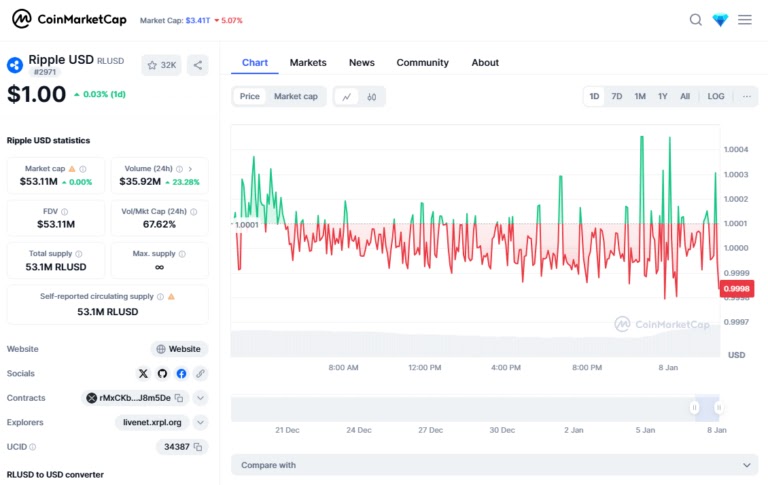Screen dimensions: 768x485
Task: Open the X (Twitter) social icon
Action: 143,374
